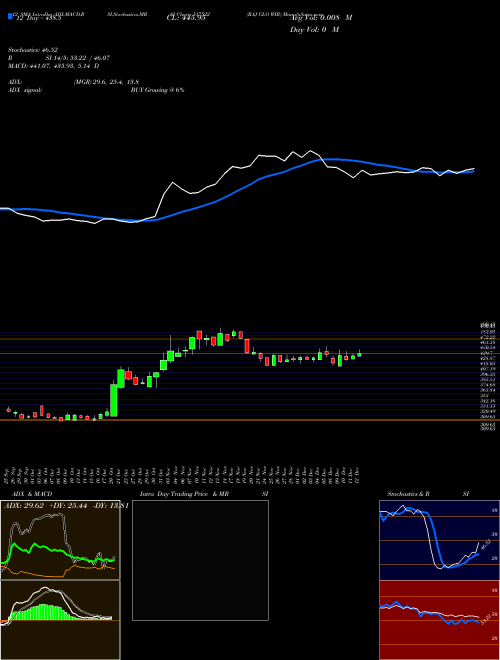Click the last green candlestick on the right
500x660 pixels.
359,355
